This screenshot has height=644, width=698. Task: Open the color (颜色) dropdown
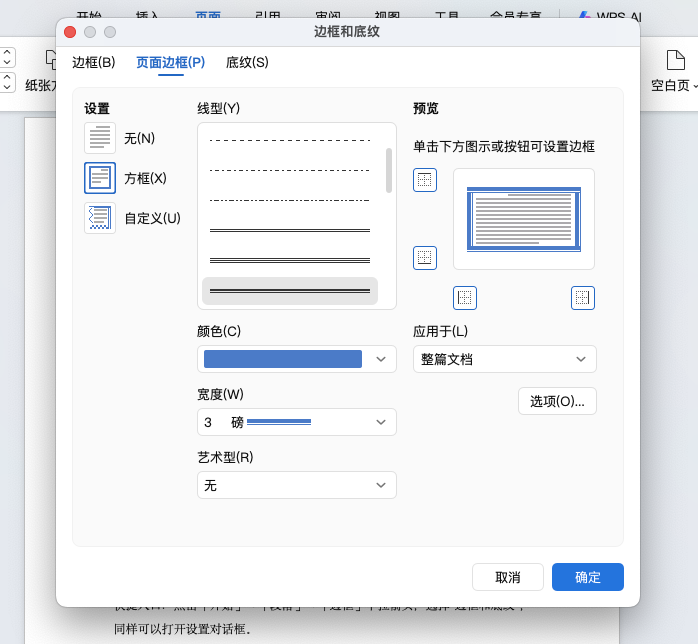297,359
